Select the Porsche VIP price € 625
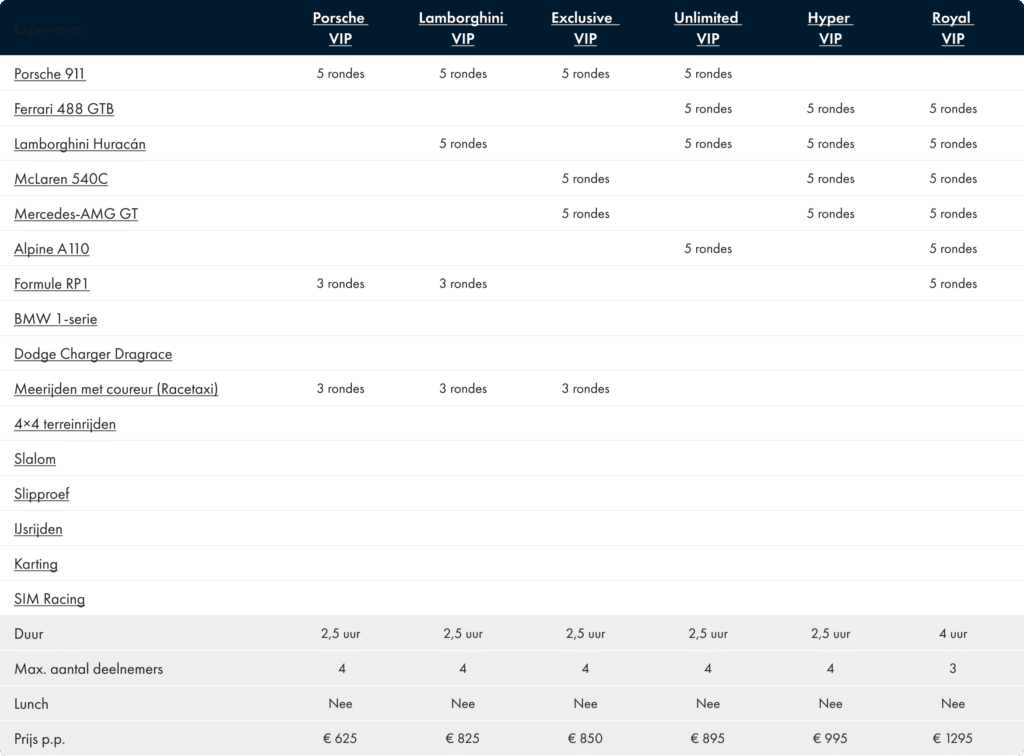The width and height of the screenshot is (1024, 756). (340, 738)
